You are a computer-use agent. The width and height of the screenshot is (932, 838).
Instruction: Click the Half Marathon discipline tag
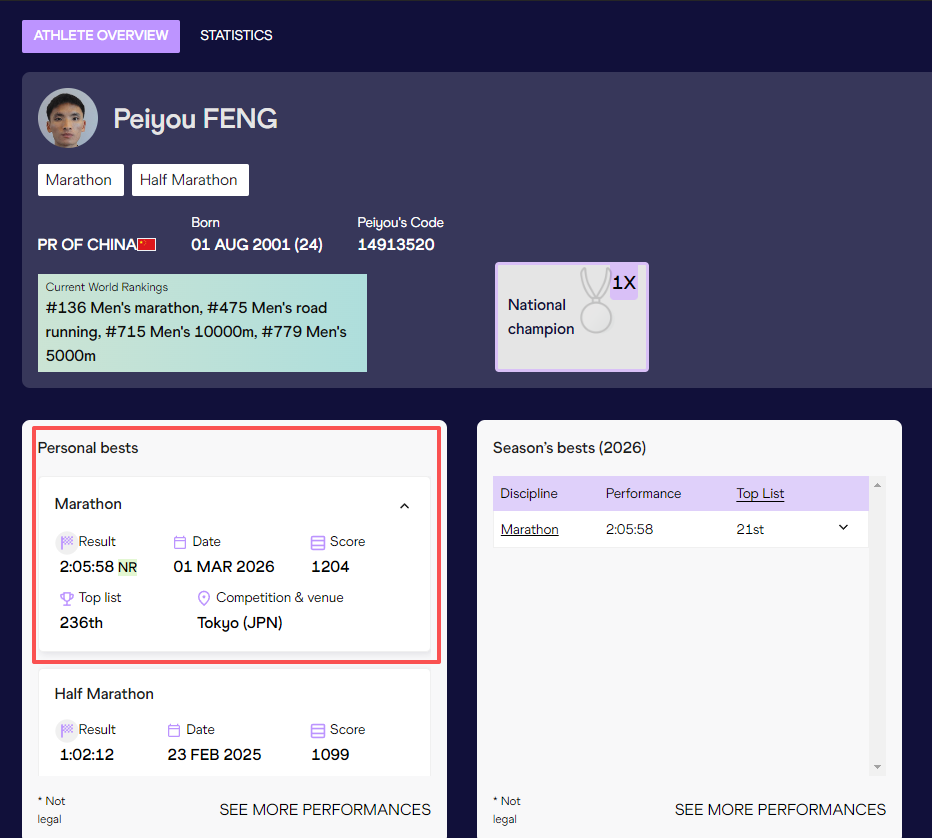click(x=189, y=180)
